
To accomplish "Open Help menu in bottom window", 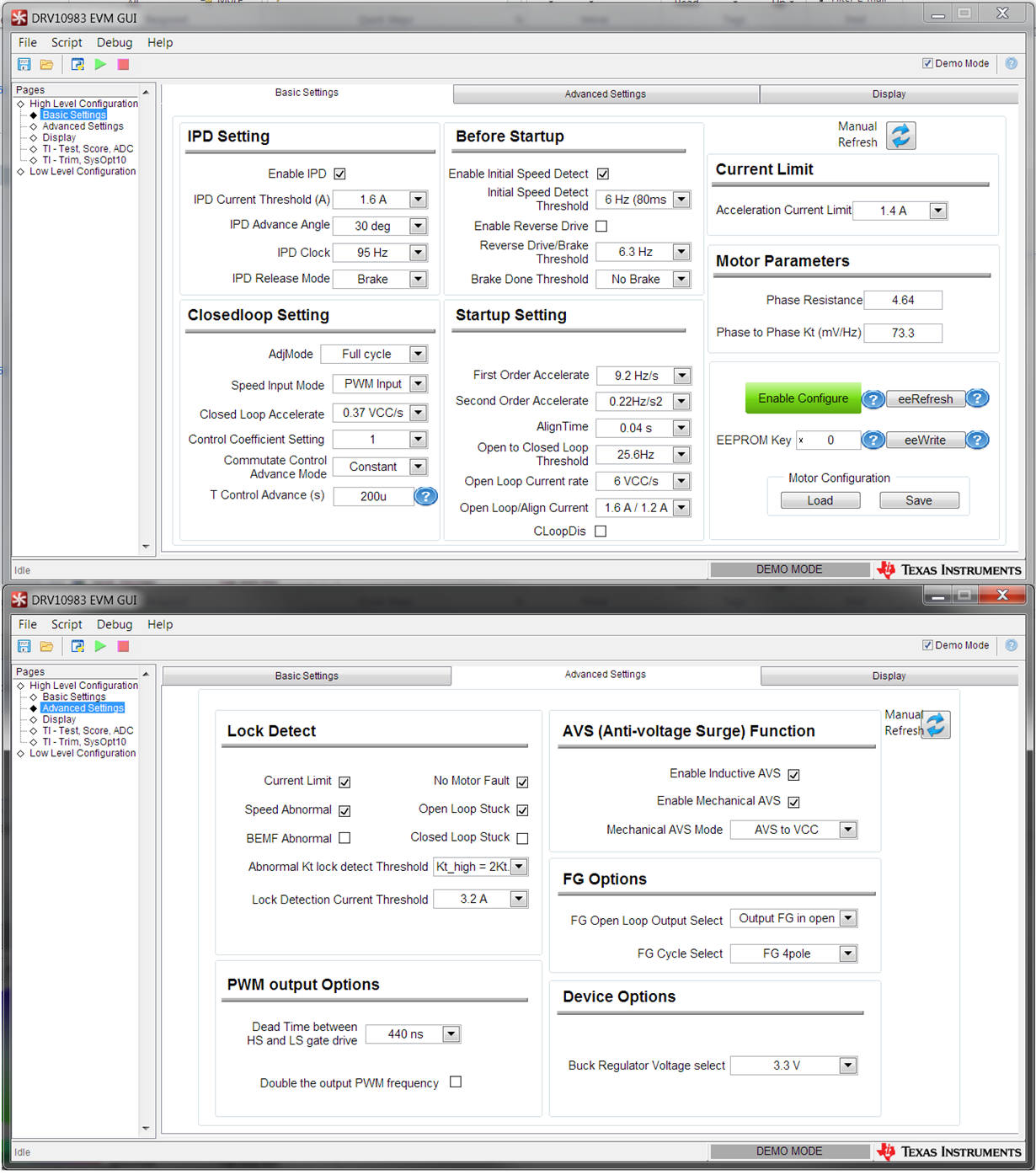I will pyautogui.click(x=160, y=624).
